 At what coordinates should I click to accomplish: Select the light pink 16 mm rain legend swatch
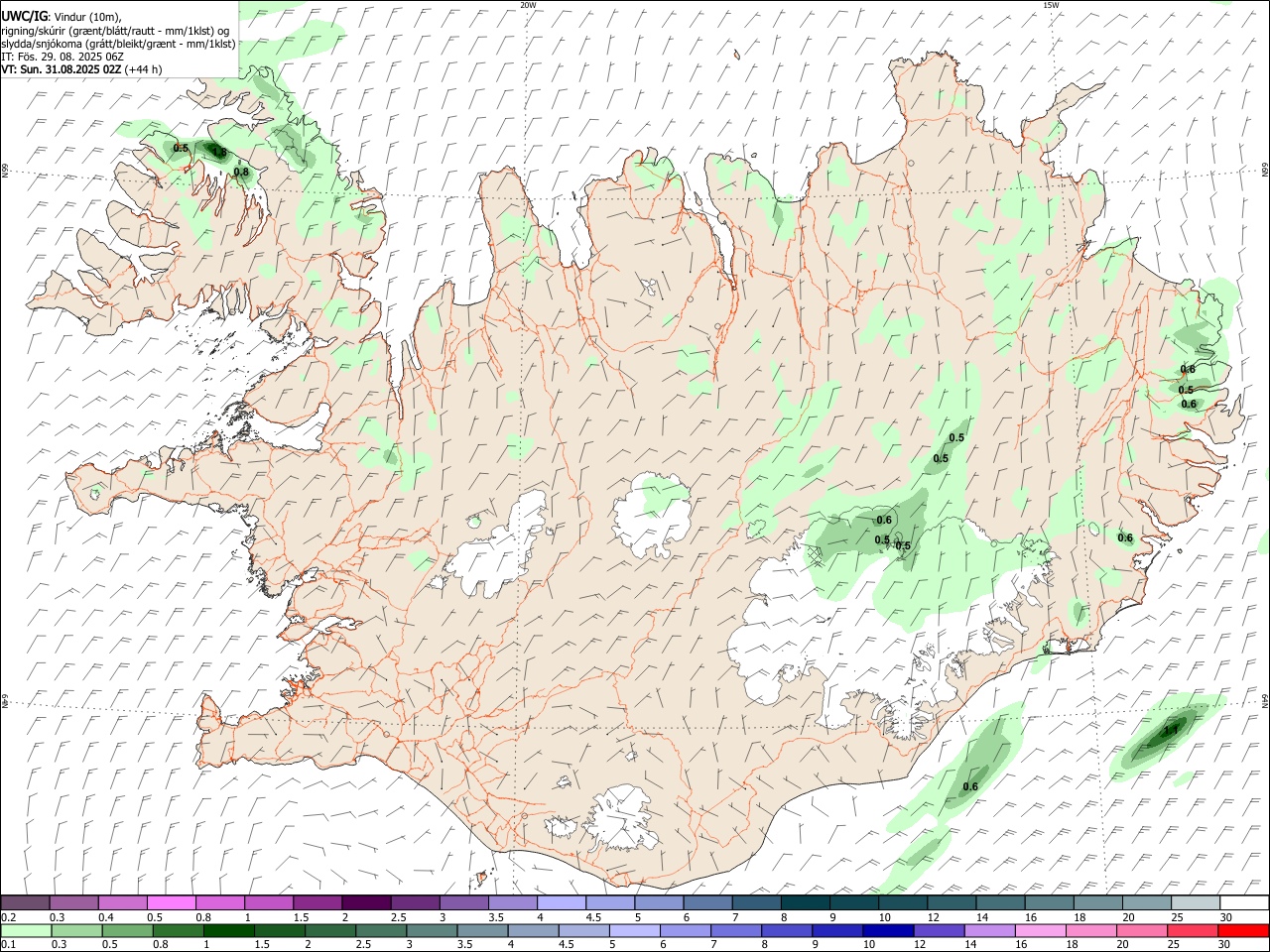coord(1040,930)
